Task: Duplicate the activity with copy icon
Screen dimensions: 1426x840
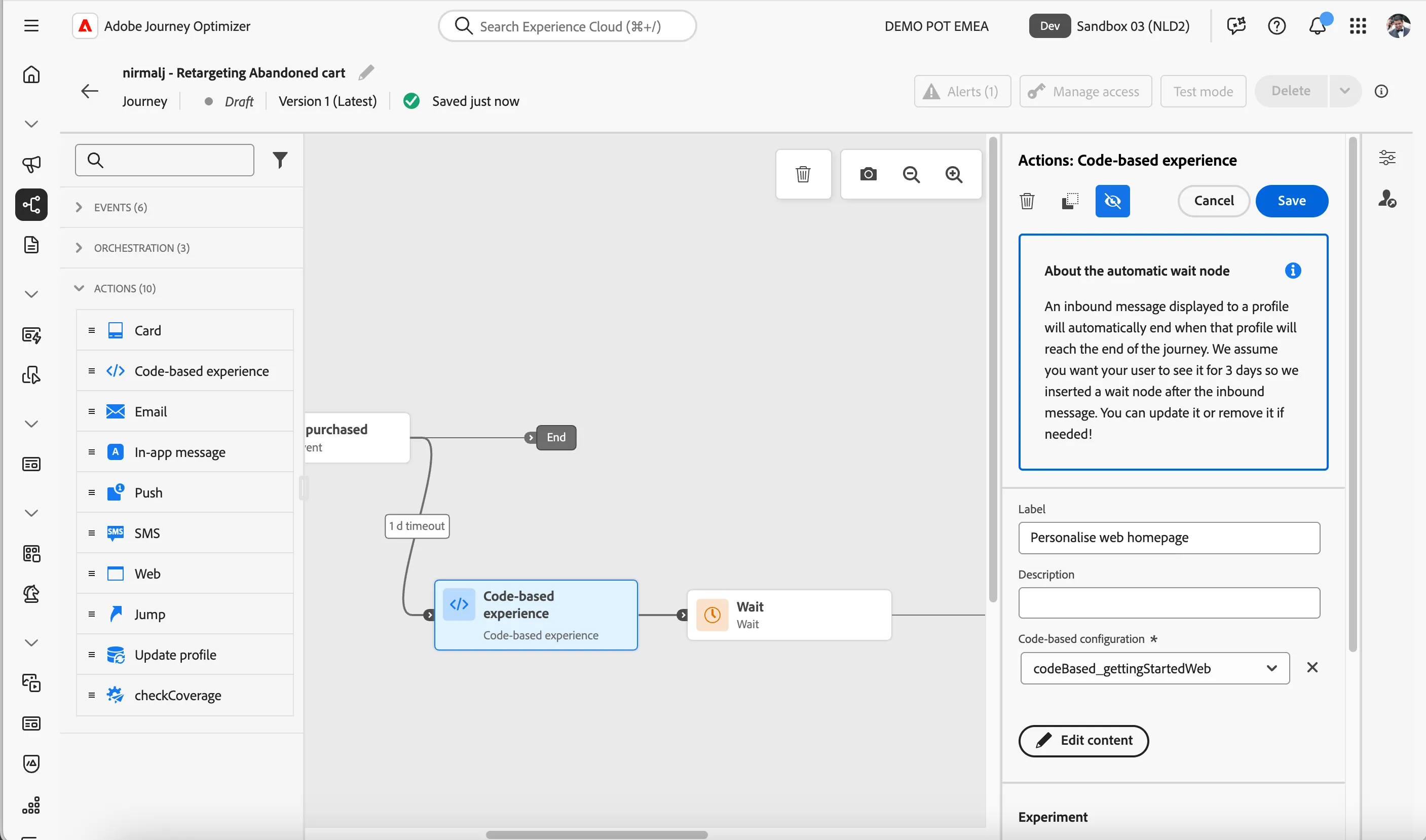Action: pyautogui.click(x=1070, y=201)
